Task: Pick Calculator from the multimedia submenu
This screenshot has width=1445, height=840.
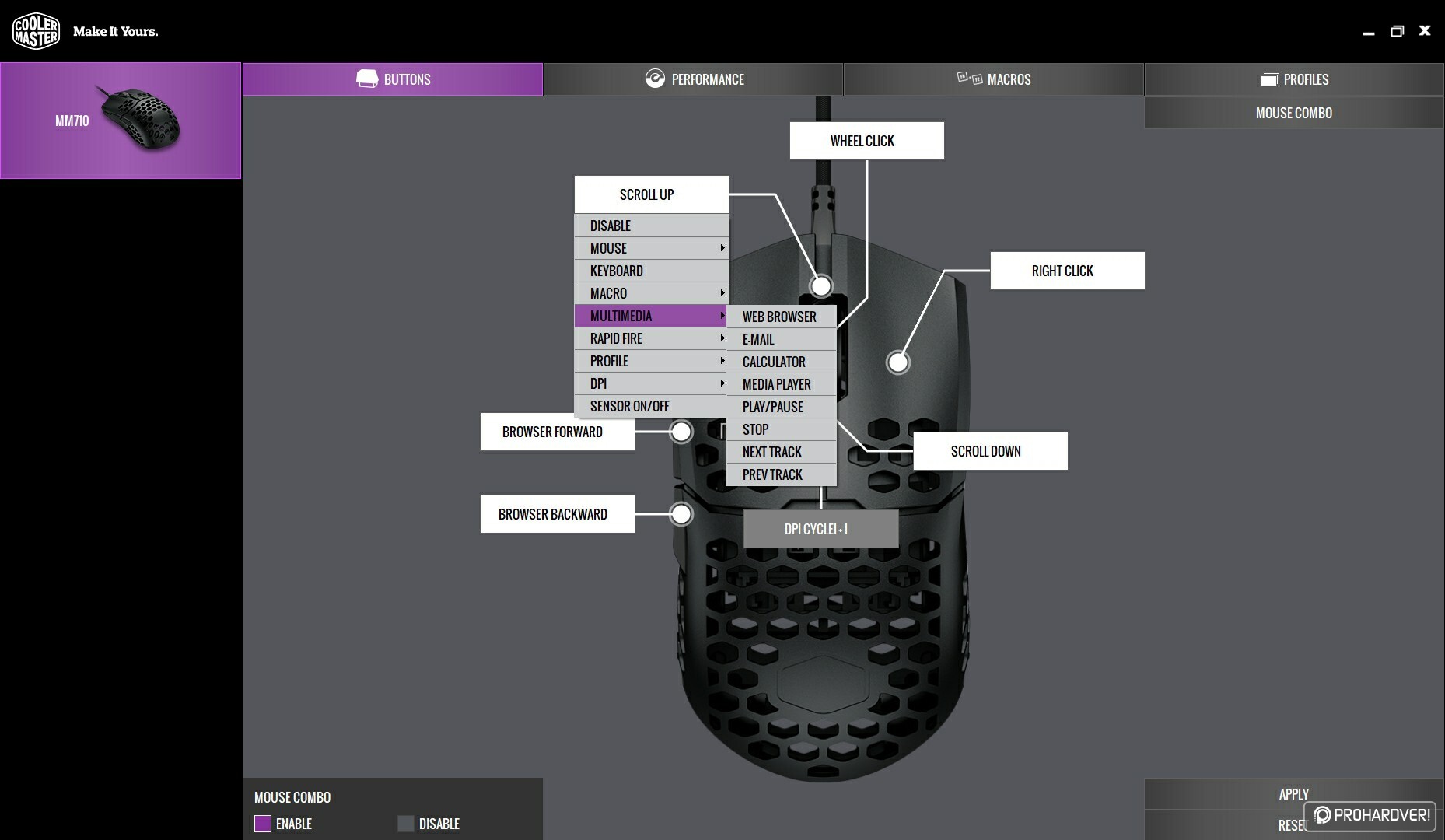Action: click(782, 362)
